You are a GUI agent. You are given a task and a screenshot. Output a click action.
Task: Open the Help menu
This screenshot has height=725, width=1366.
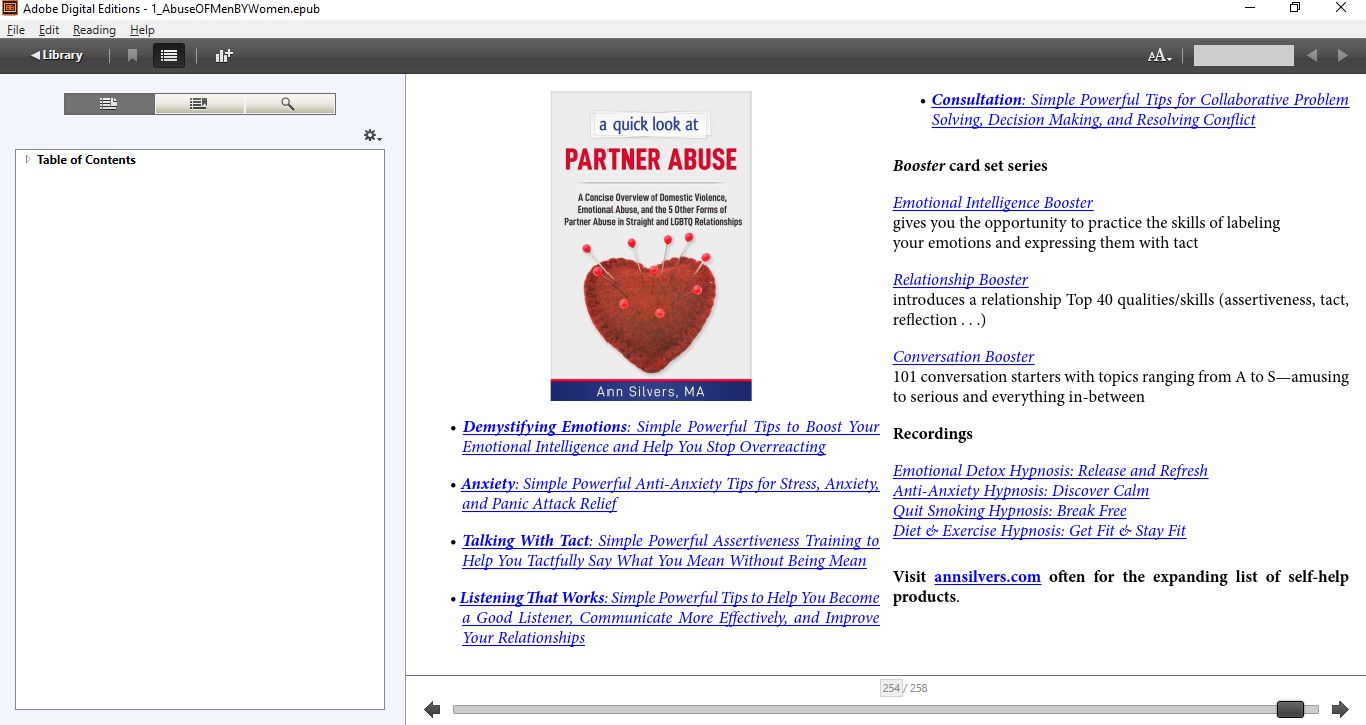(142, 30)
